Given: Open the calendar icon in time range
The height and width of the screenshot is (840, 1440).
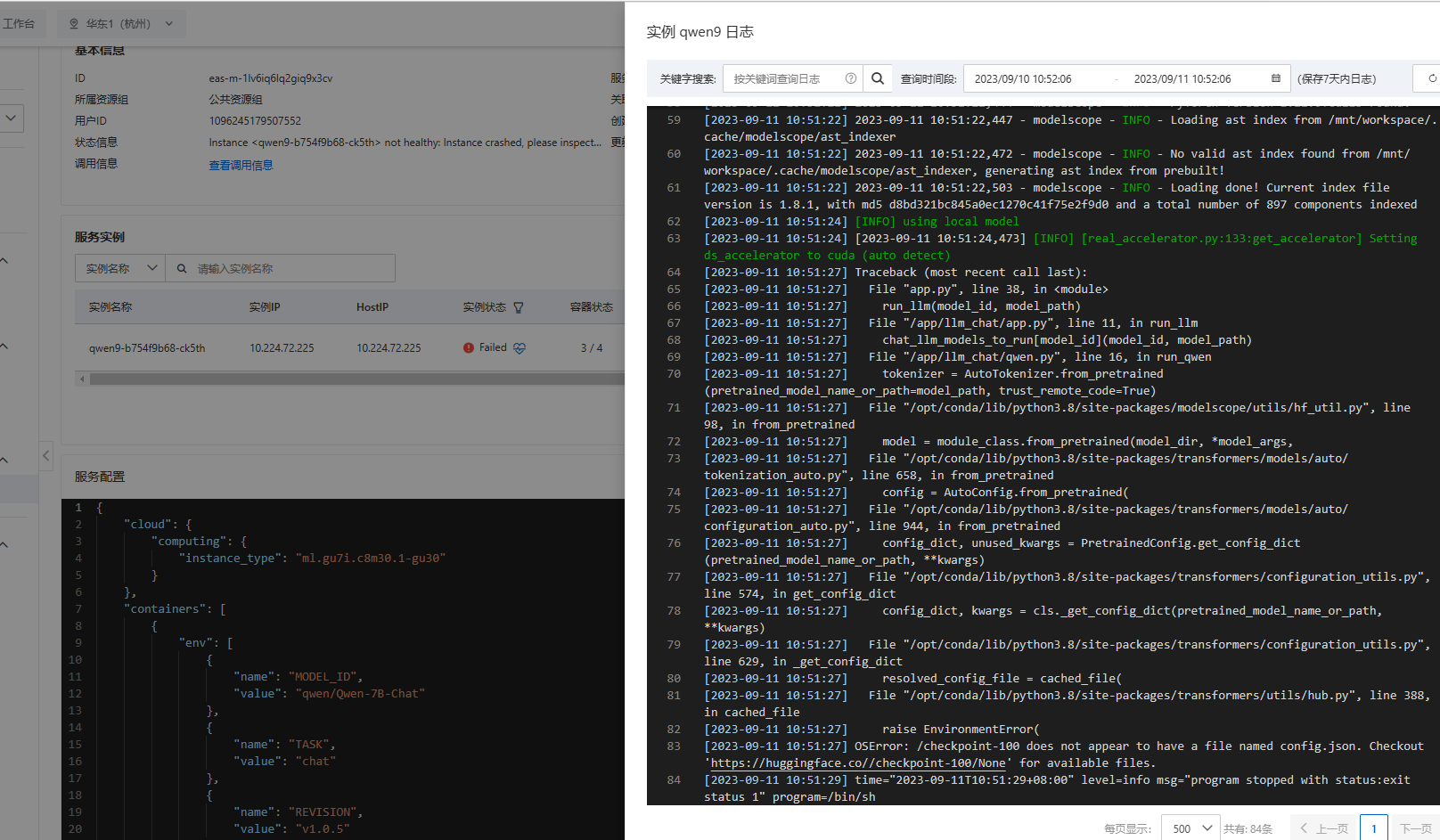Looking at the screenshot, I should tap(1275, 78).
